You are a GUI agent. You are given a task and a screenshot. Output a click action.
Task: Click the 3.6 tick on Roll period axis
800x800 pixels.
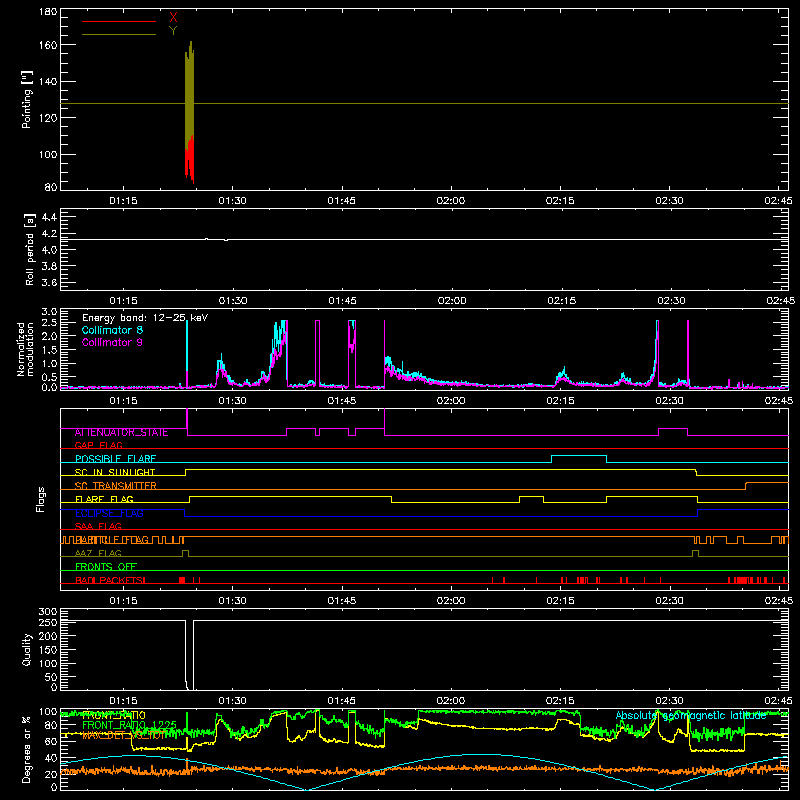coord(49,282)
